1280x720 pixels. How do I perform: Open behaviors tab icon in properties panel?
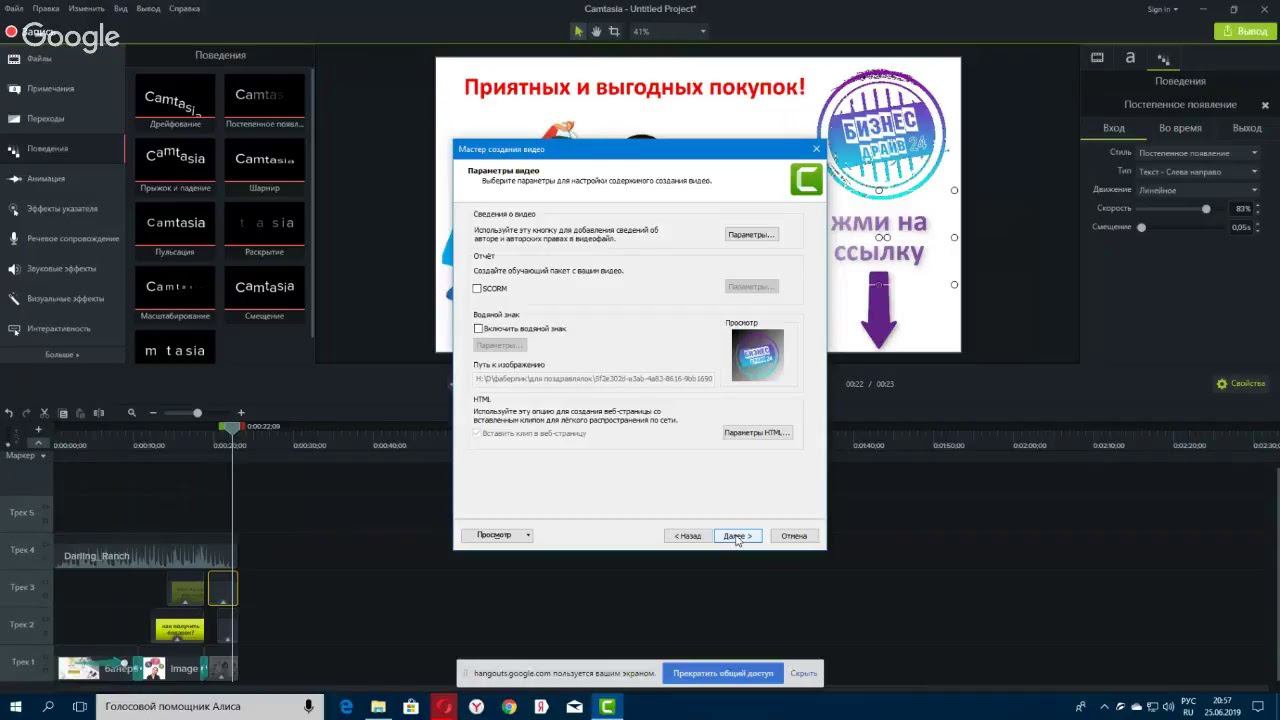[1163, 59]
